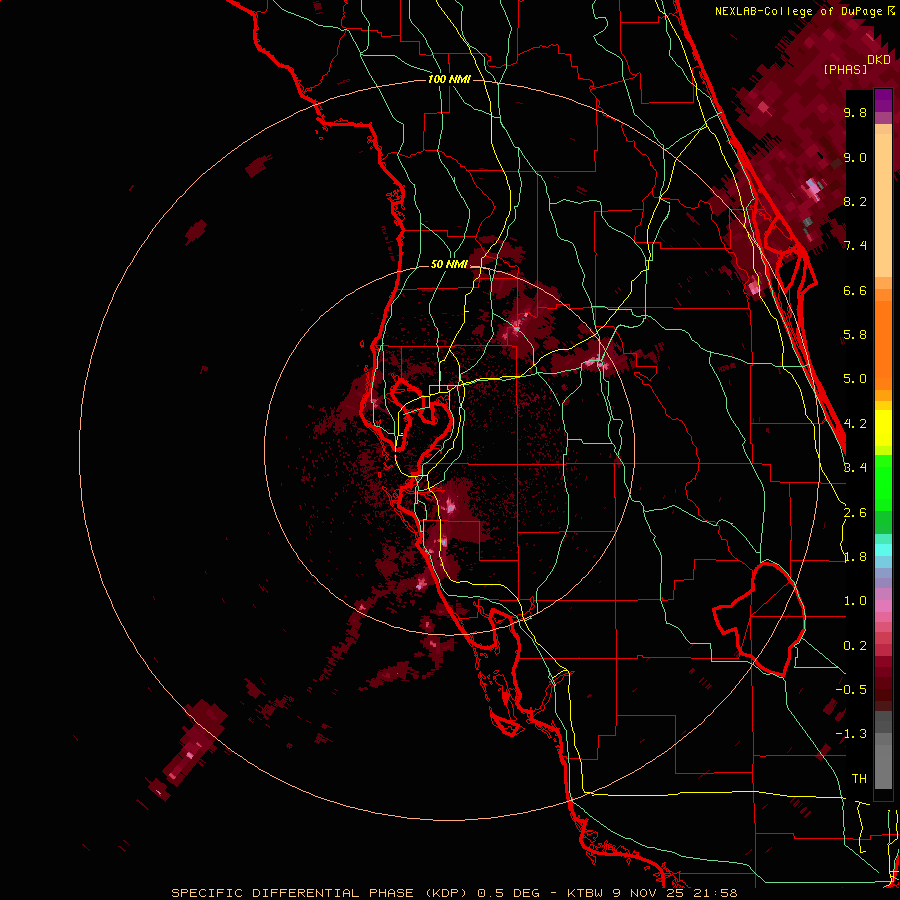
Task: Pick the 5.0 legend value
Action: pyautogui.click(x=855, y=379)
